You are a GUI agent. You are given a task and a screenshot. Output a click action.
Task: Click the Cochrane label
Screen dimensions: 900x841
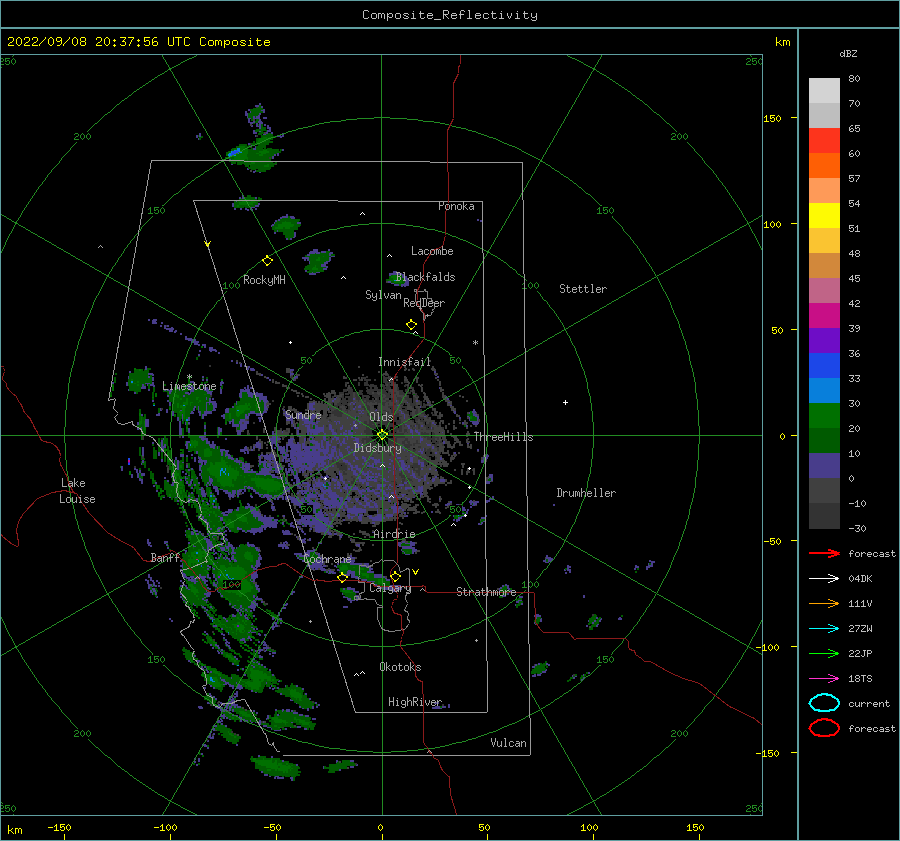click(x=327, y=559)
